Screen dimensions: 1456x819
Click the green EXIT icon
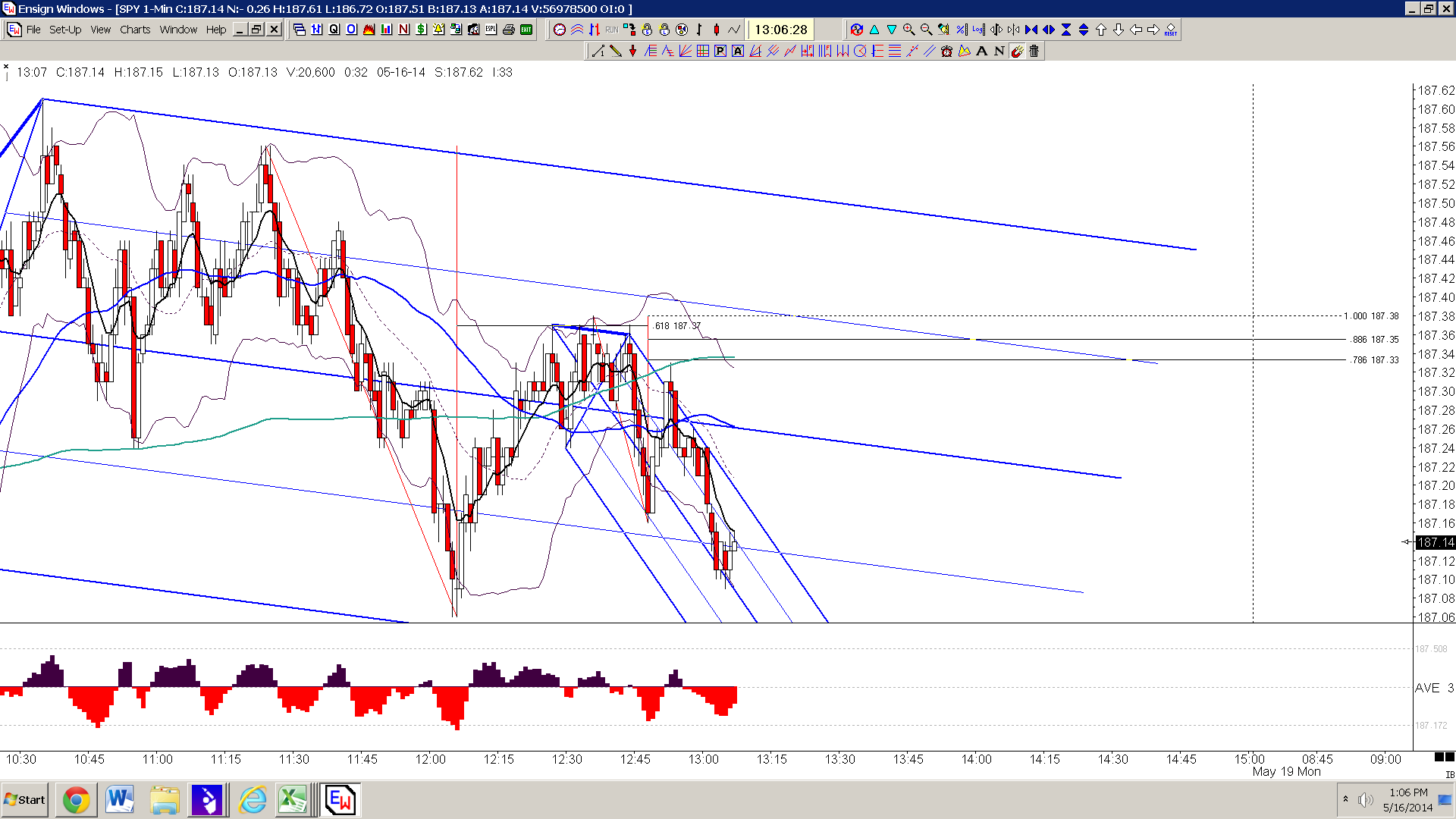pyautogui.click(x=526, y=30)
